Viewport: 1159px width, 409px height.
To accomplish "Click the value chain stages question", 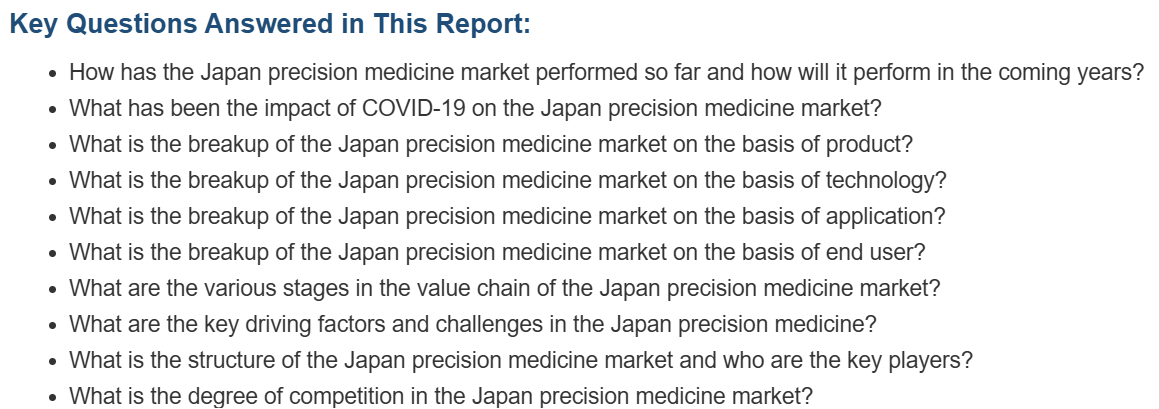I will point(504,288).
